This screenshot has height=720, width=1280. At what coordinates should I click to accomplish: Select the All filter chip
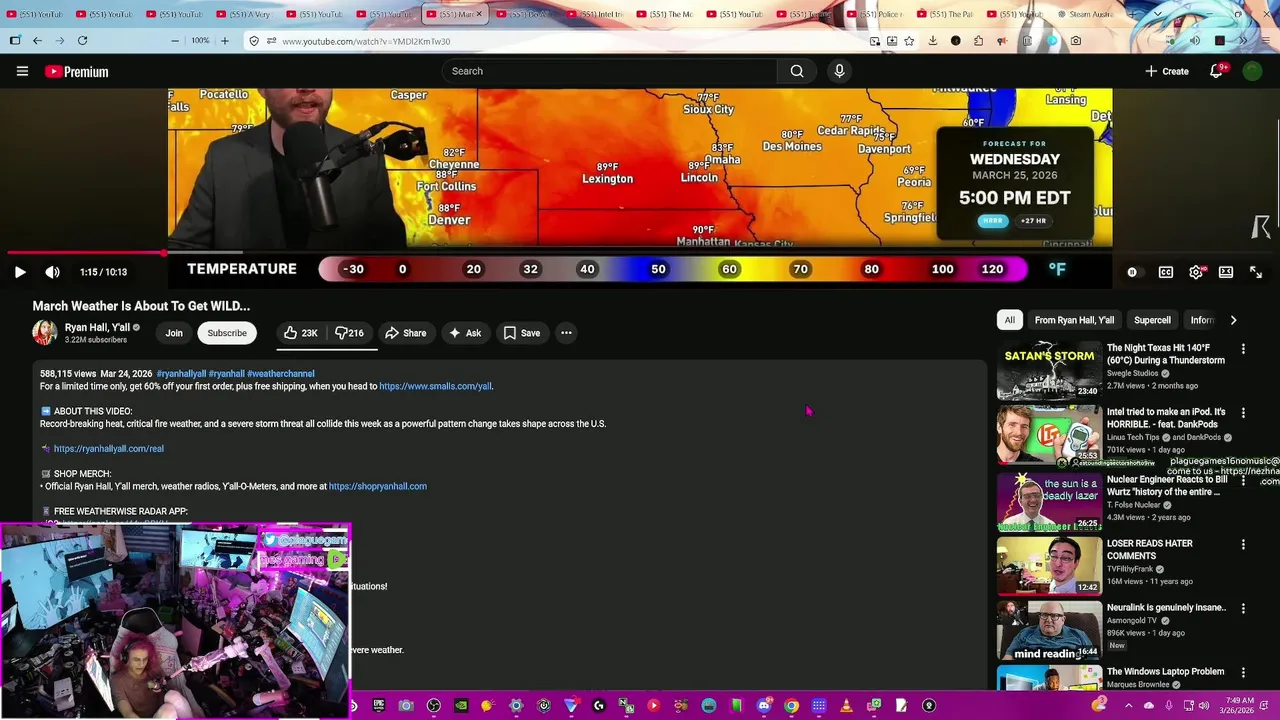coord(1010,320)
